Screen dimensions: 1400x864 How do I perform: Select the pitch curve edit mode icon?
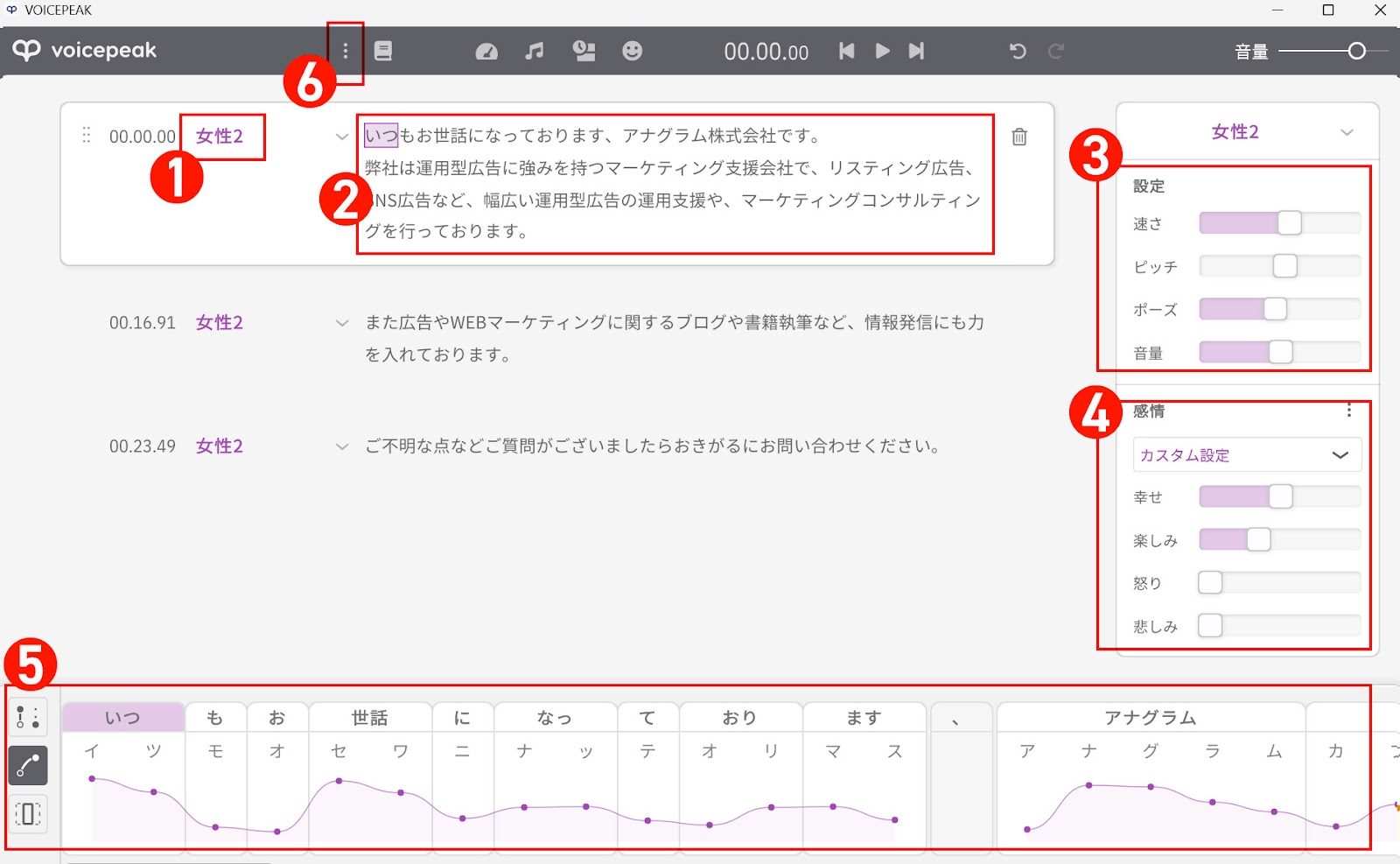click(x=28, y=766)
